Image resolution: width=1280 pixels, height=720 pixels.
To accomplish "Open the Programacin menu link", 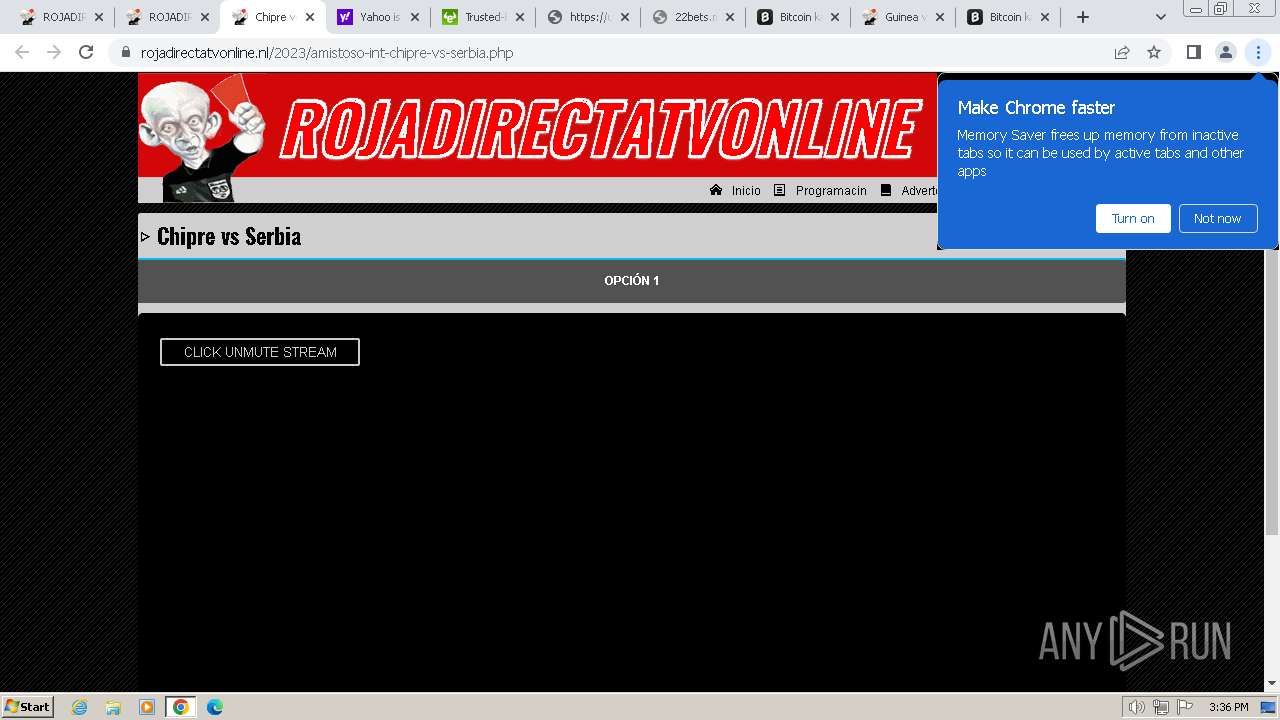I will [831, 191].
